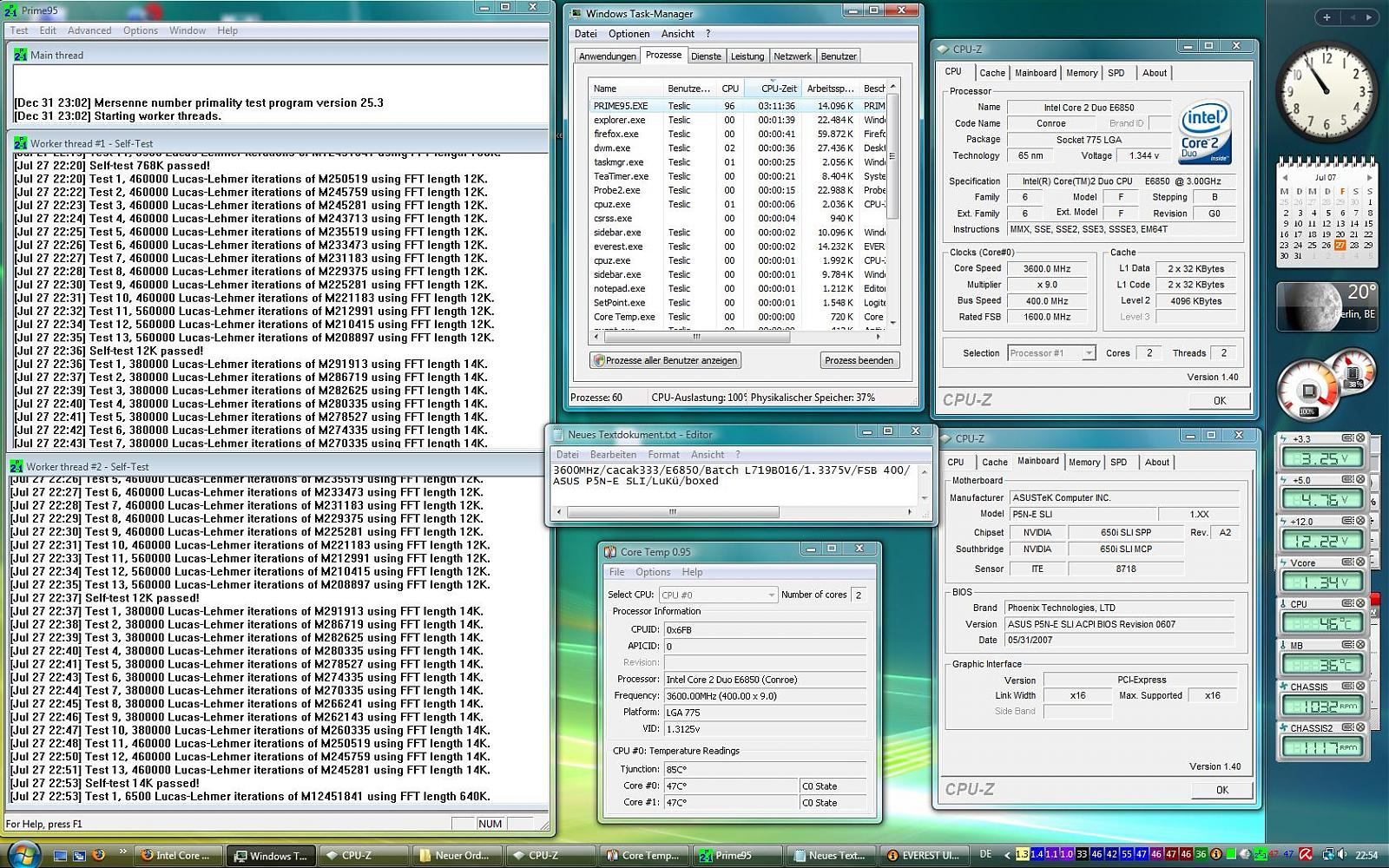The image size is (1389, 868).
Task: Switch to Leistung tab in Task Manager
Action: (747, 56)
